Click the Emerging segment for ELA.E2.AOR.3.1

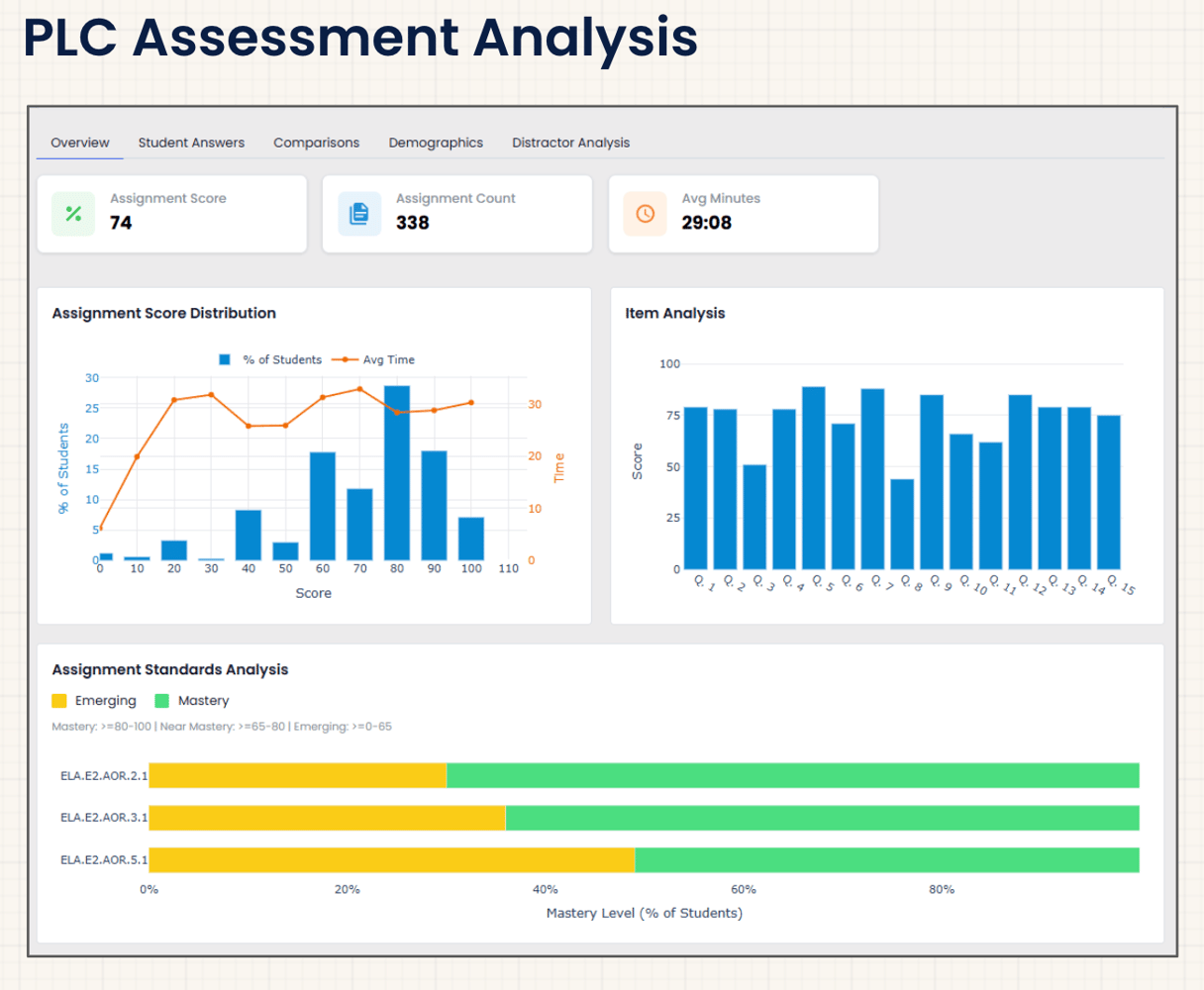click(x=327, y=818)
